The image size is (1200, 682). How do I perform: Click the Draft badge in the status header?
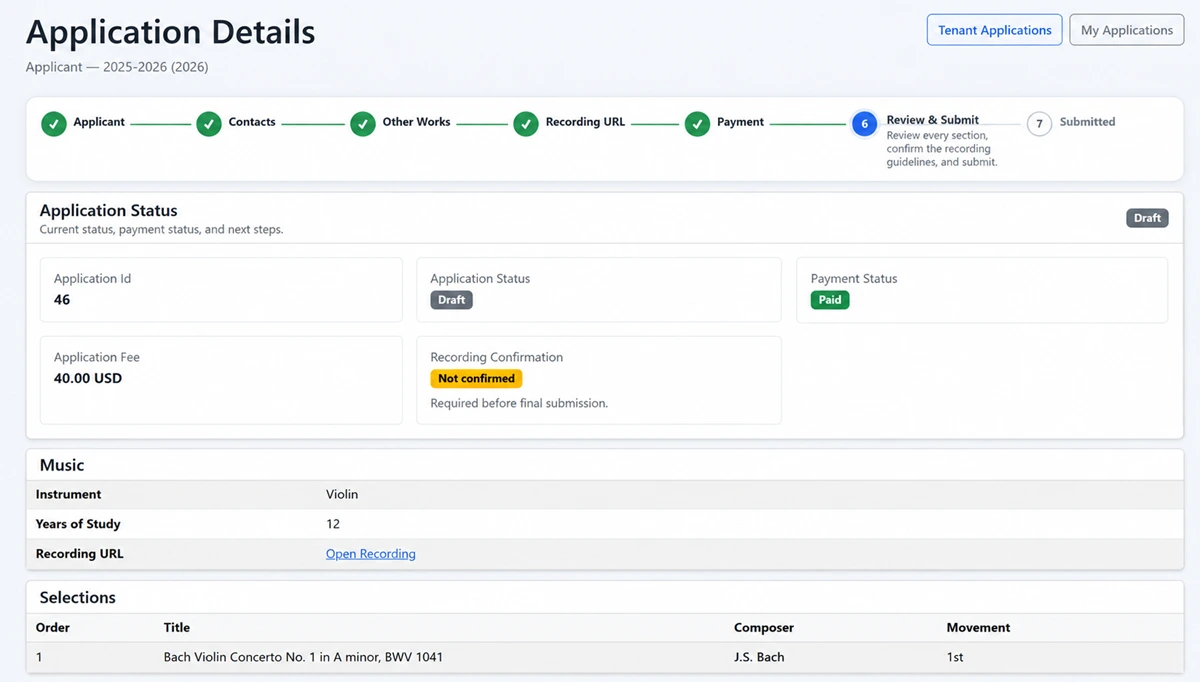coord(1147,218)
